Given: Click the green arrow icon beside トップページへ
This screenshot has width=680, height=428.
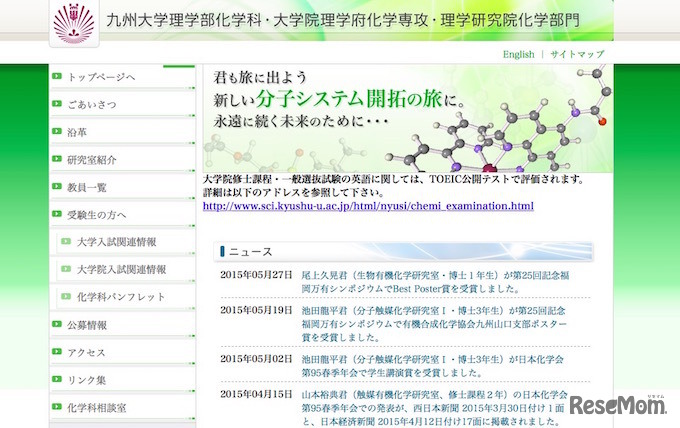Looking at the screenshot, I should pos(57,76).
